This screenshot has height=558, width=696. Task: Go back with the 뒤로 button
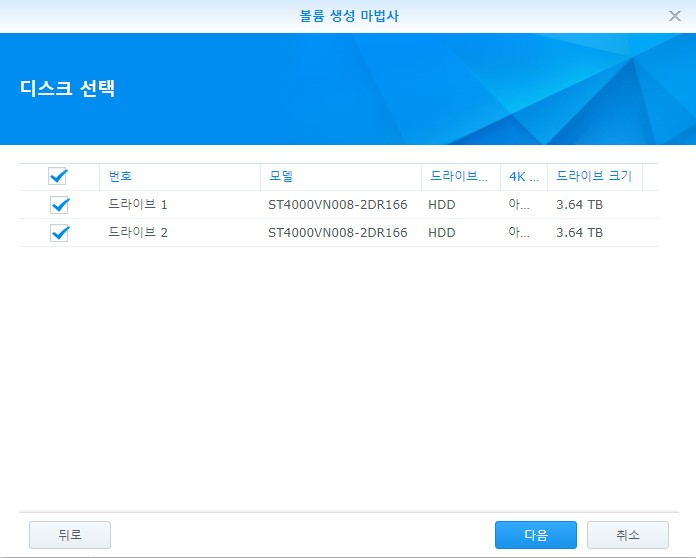coord(70,534)
